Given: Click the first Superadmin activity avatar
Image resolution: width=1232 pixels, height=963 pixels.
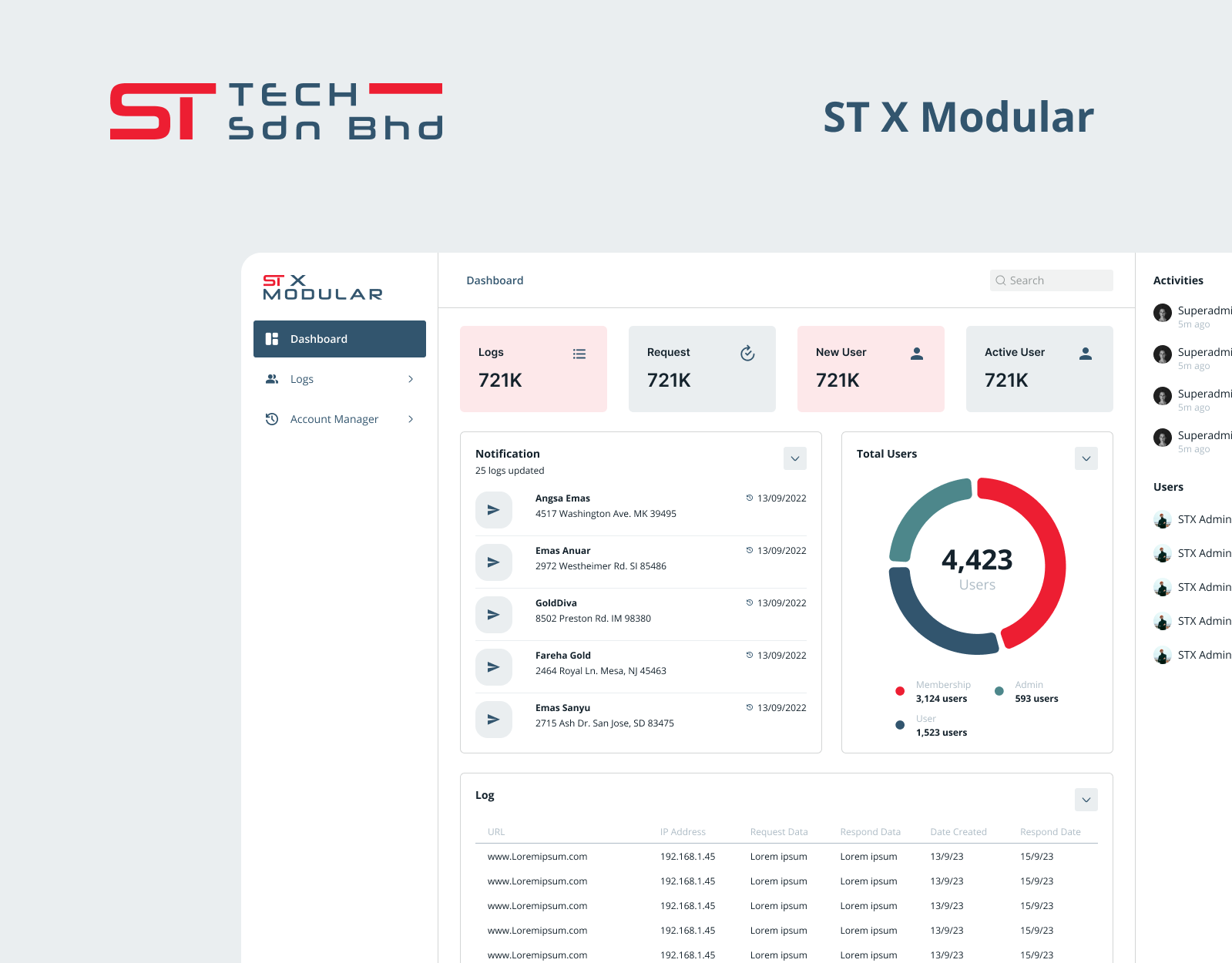Looking at the screenshot, I should (1163, 313).
